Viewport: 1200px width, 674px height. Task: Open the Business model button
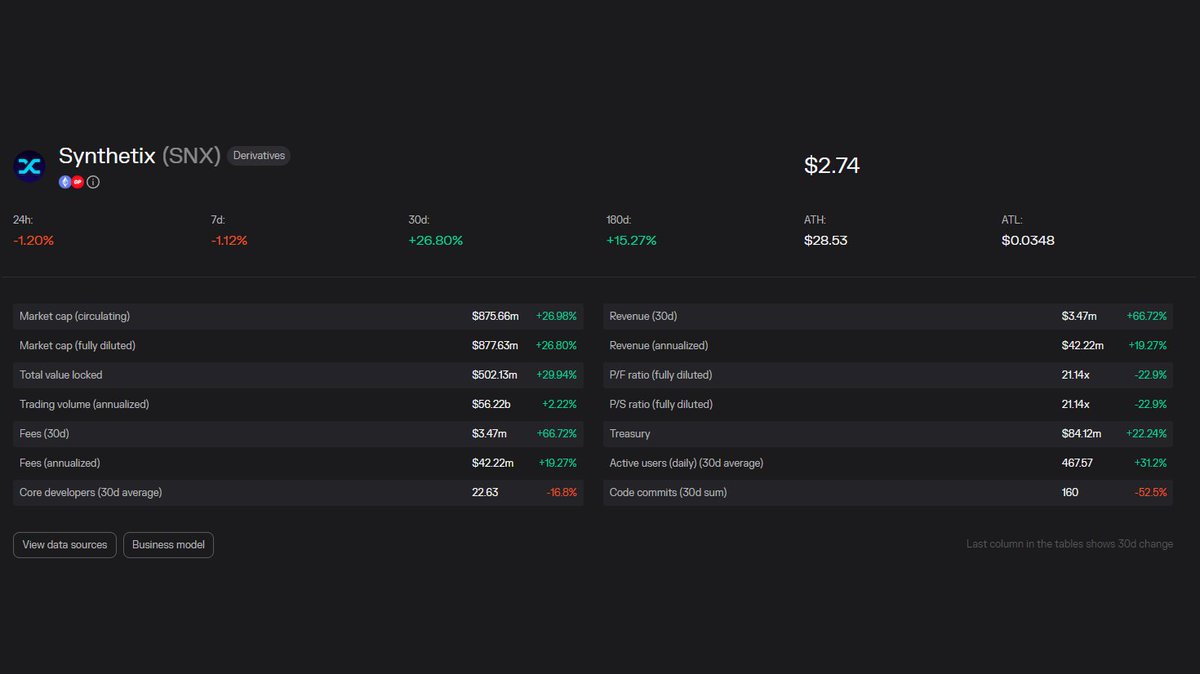point(168,545)
